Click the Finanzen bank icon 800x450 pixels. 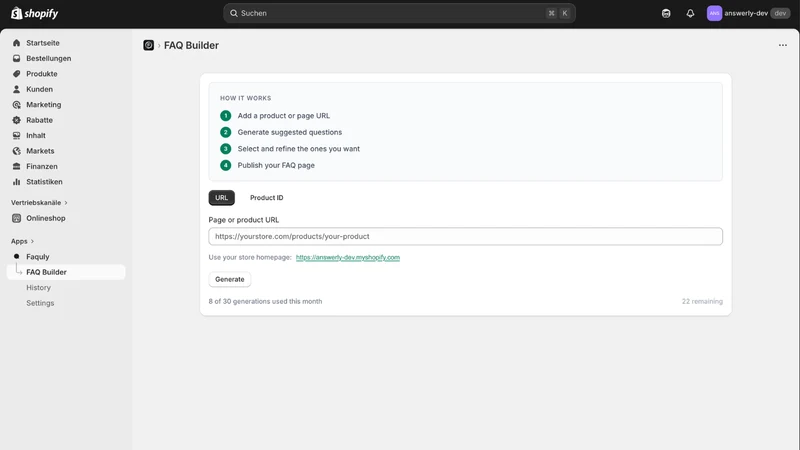16,166
